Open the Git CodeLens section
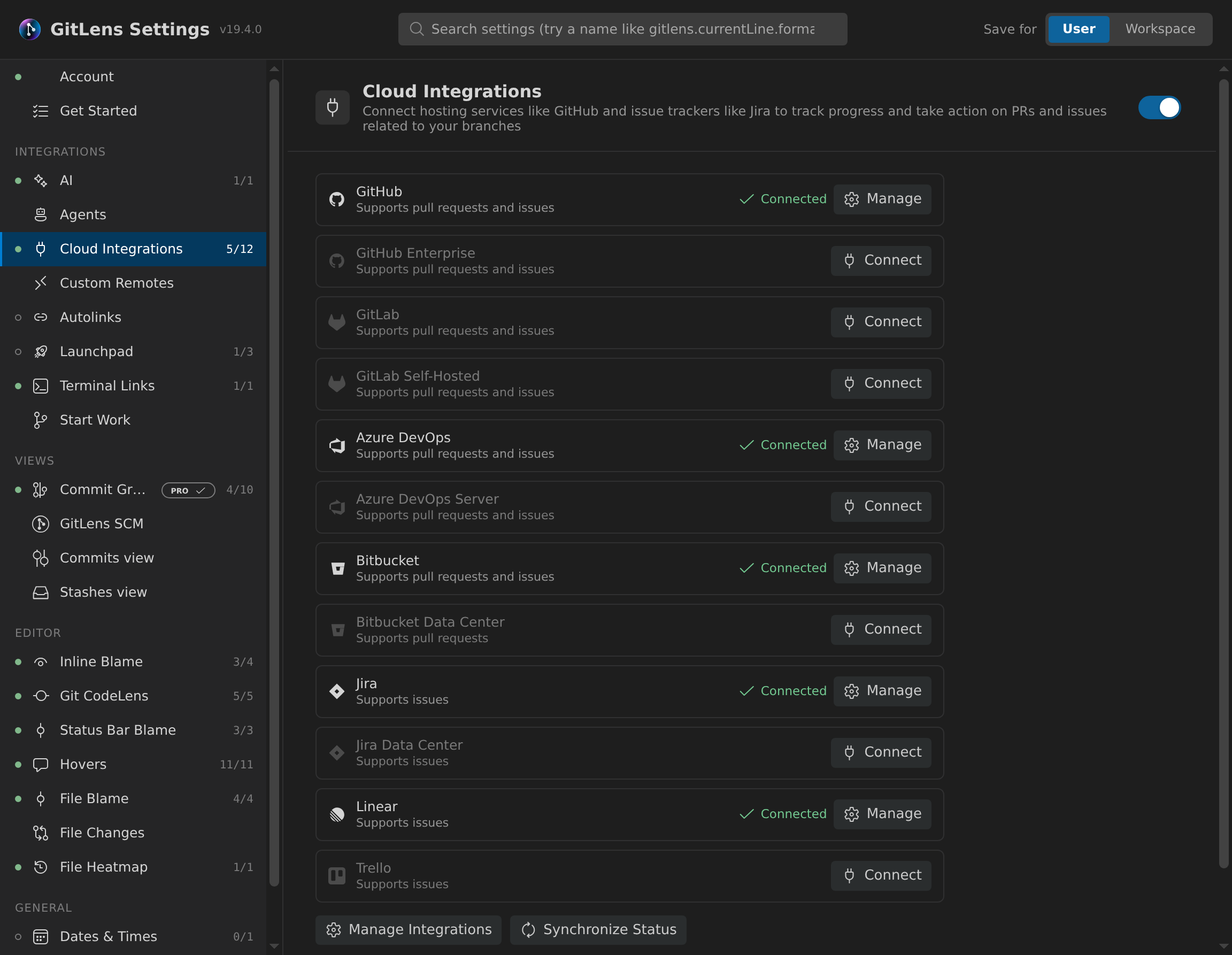Image resolution: width=1232 pixels, height=955 pixels. (133, 696)
